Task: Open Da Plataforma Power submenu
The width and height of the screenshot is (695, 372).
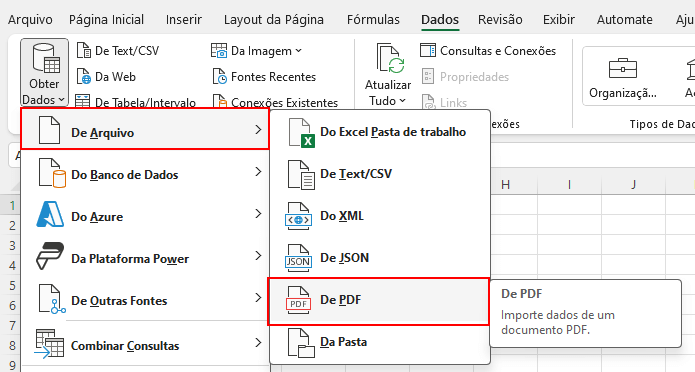Action: point(145,258)
